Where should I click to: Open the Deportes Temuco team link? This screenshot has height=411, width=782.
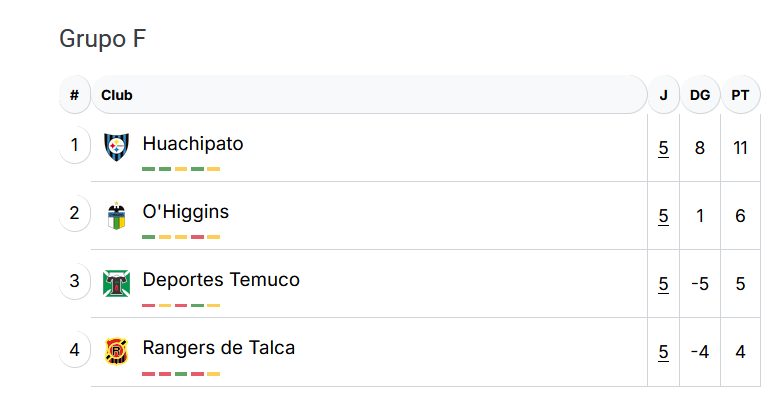click(221, 280)
